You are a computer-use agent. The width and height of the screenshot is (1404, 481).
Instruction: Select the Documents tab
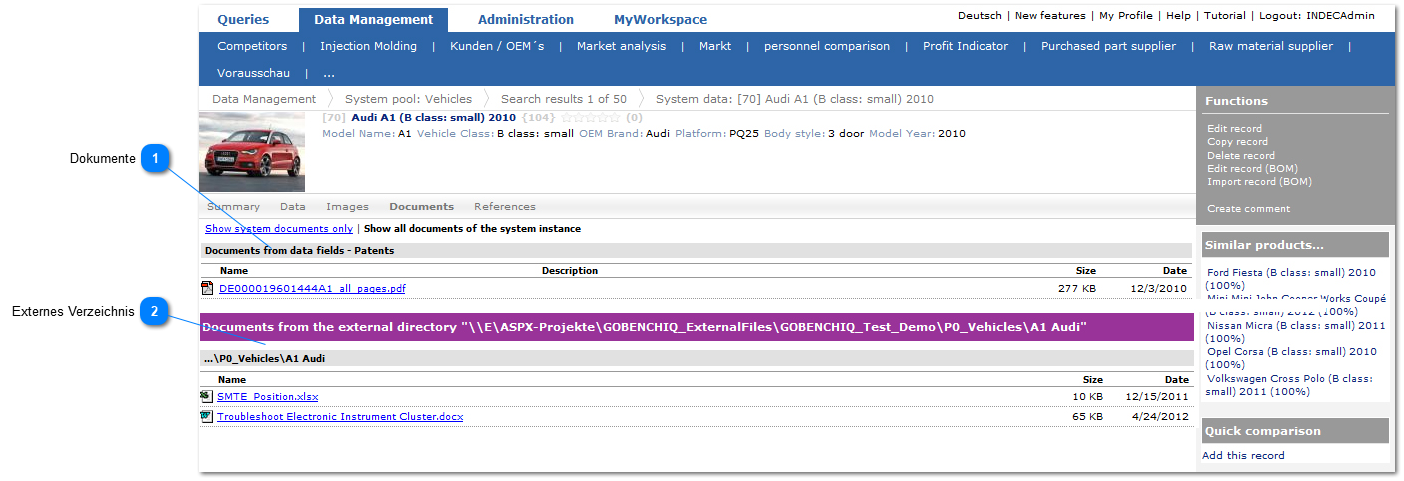[x=421, y=207]
